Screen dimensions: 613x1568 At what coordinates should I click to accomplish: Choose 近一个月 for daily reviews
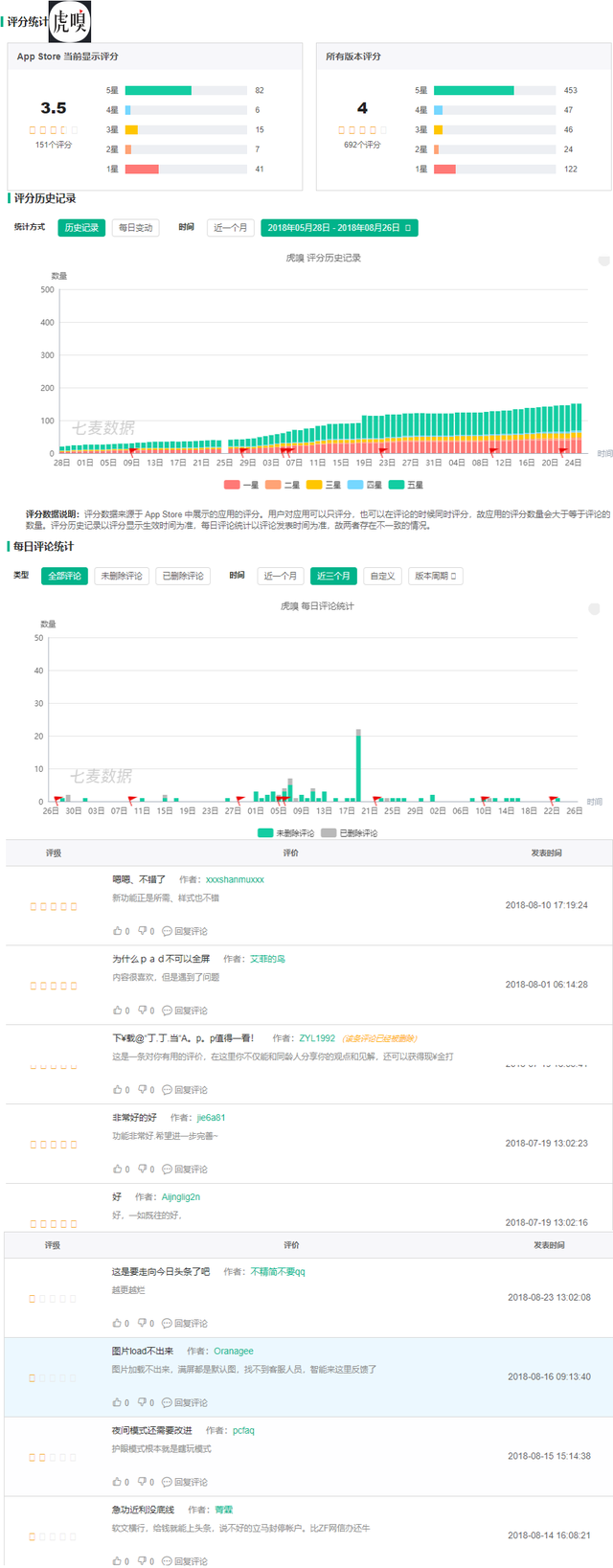pyautogui.click(x=281, y=576)
